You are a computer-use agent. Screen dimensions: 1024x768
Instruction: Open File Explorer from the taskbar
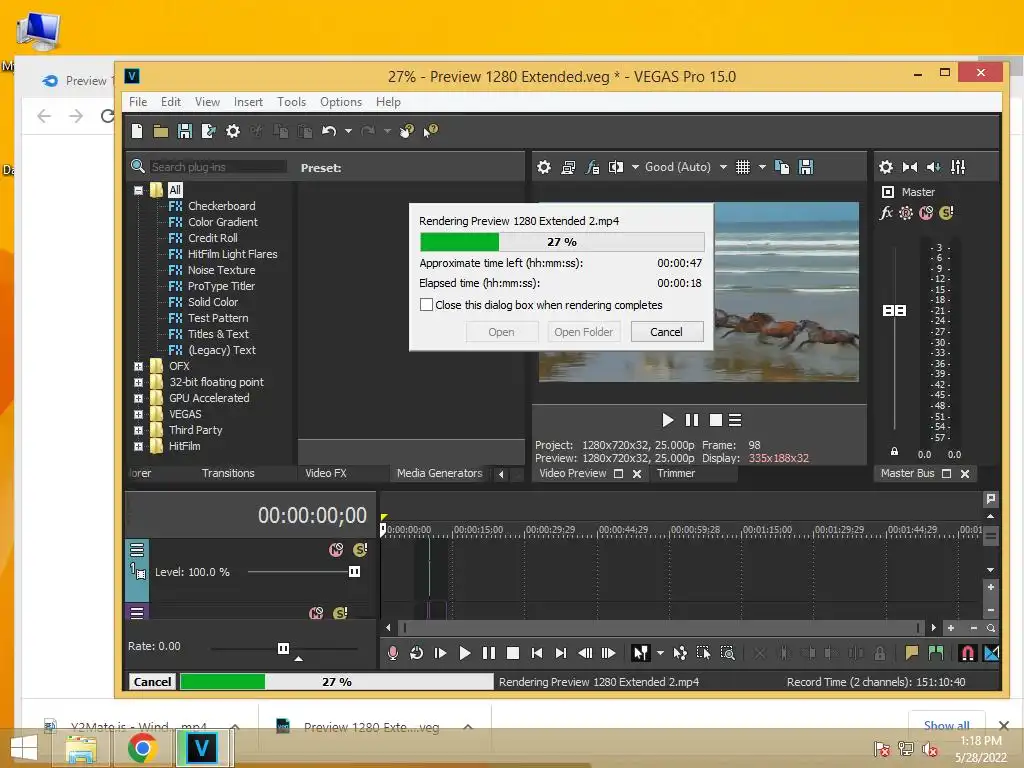81,748
